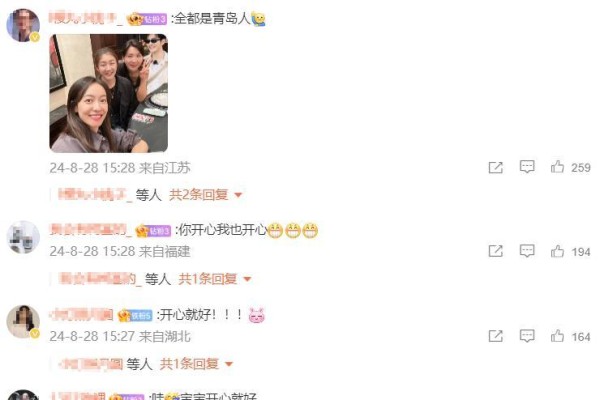Like the comment with 259 likes
Viewport: 600px width, 400px height.
pos(557,167)
